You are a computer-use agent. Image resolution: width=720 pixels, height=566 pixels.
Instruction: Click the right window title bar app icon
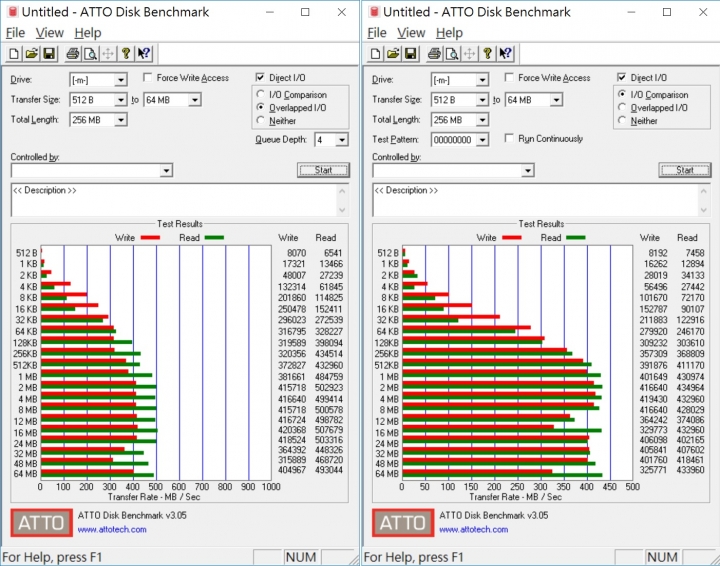pyautogui.click(x=374, y=12)
